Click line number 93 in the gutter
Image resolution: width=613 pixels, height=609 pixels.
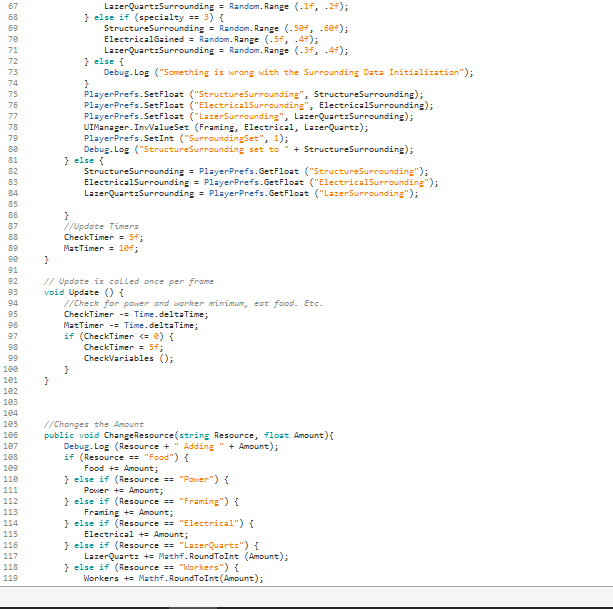pos(12,292)
